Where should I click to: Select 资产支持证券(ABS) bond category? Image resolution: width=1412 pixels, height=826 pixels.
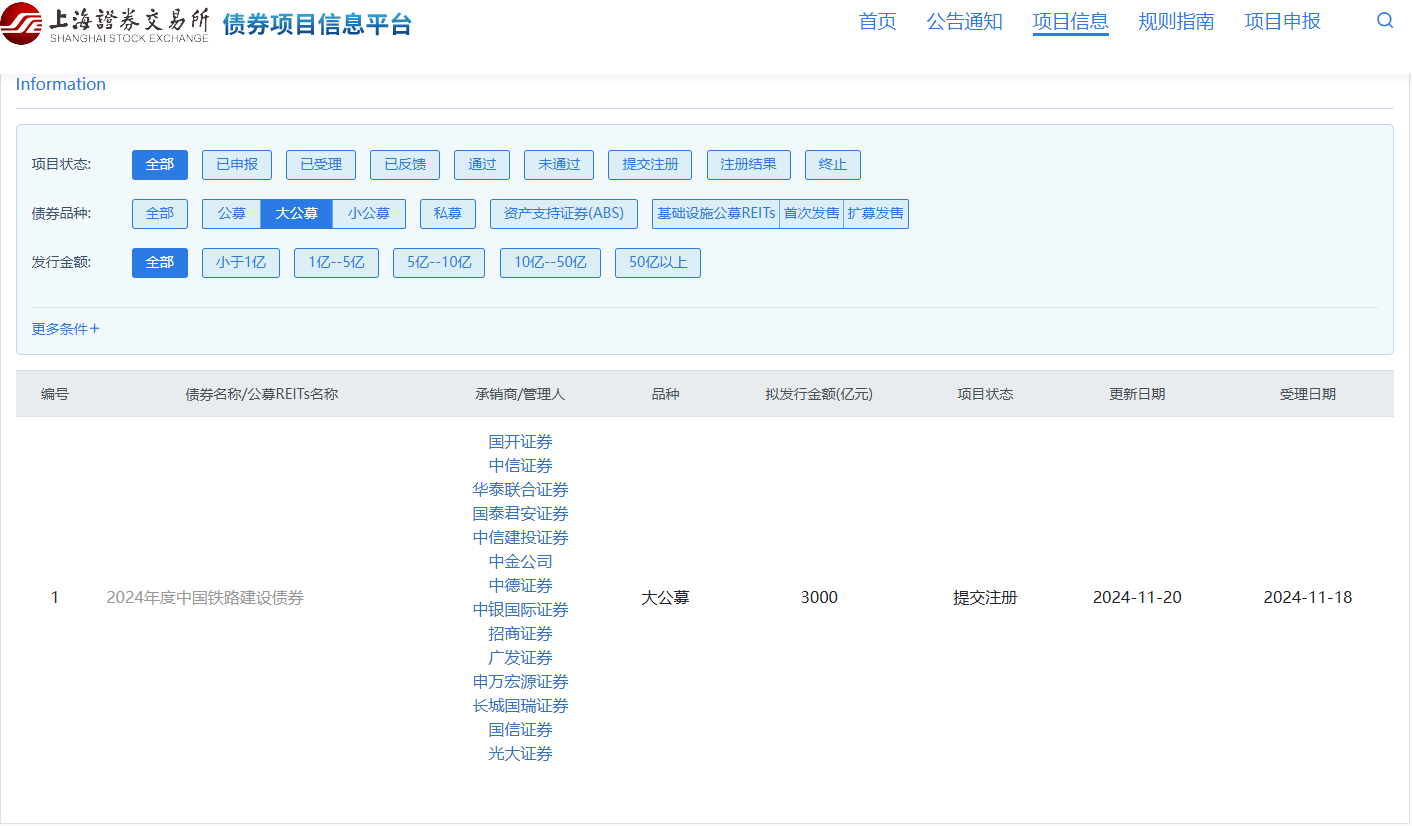[x=563, y=213]
